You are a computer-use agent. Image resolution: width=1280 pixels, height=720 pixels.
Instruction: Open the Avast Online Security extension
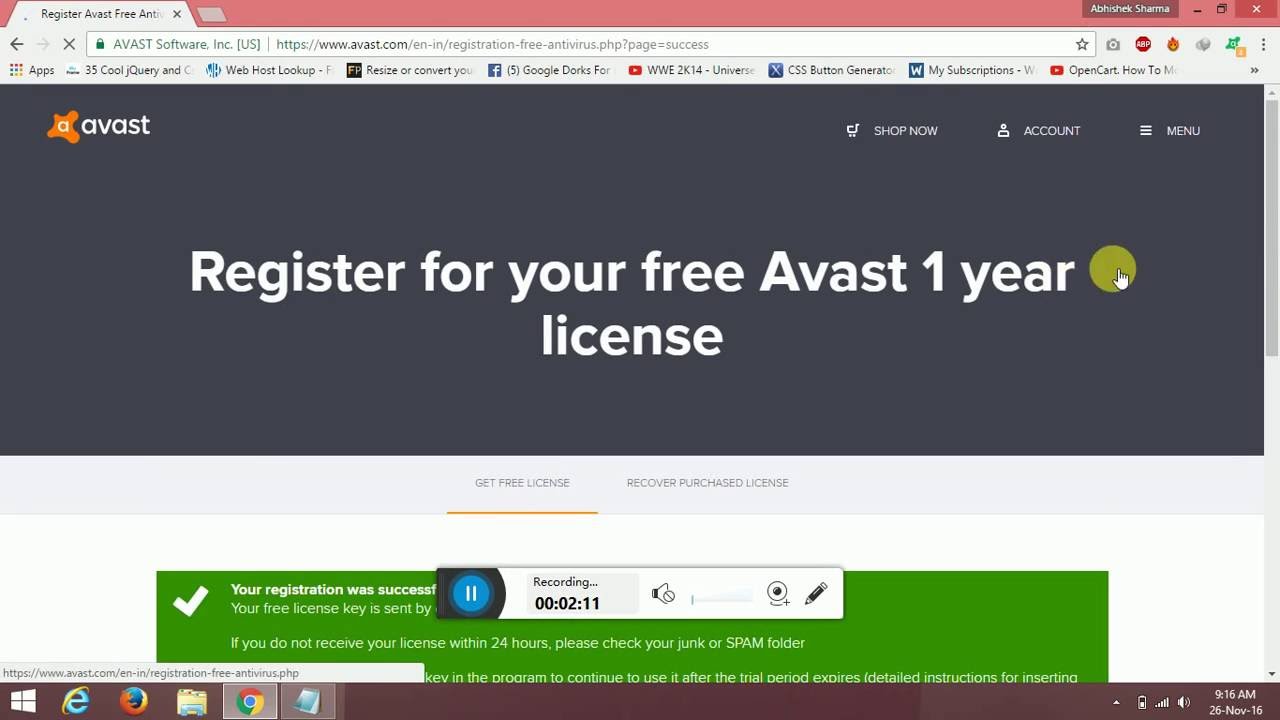coord(1234,45)
